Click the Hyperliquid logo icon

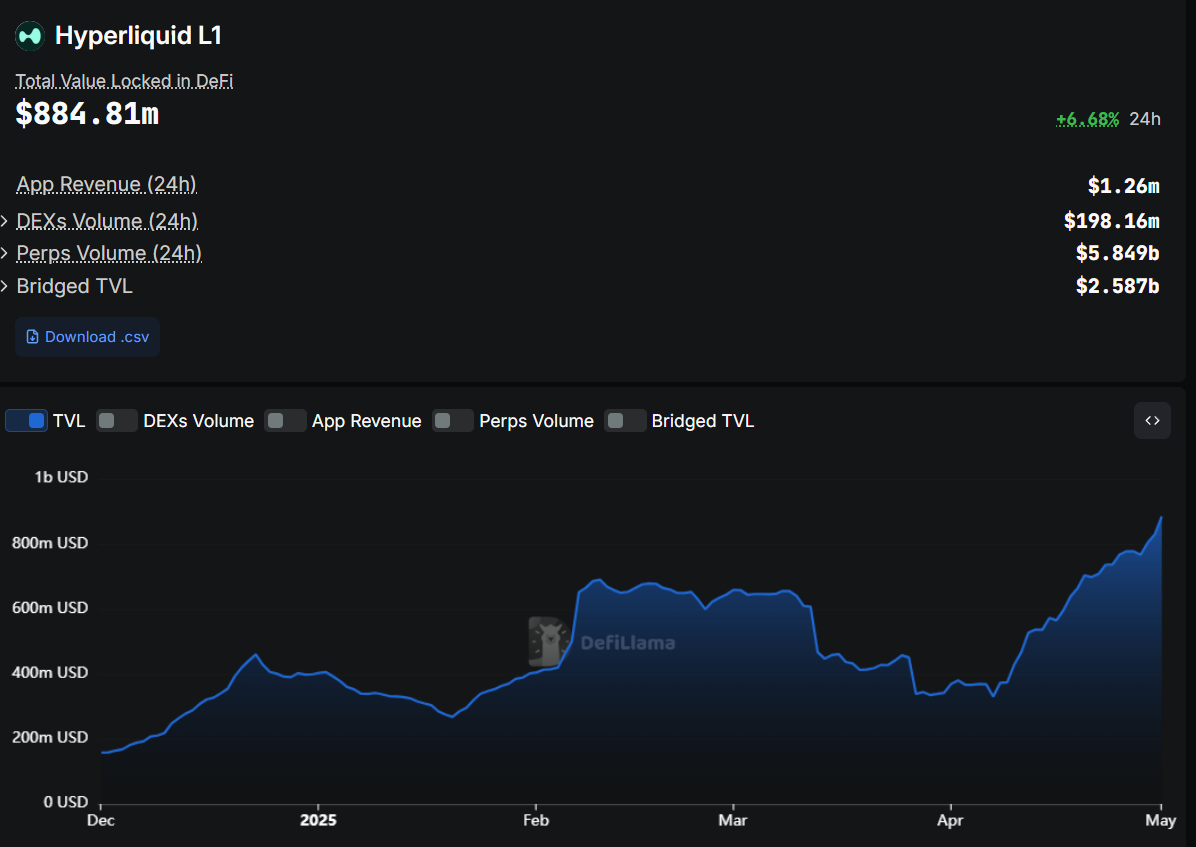pos(30,36)
